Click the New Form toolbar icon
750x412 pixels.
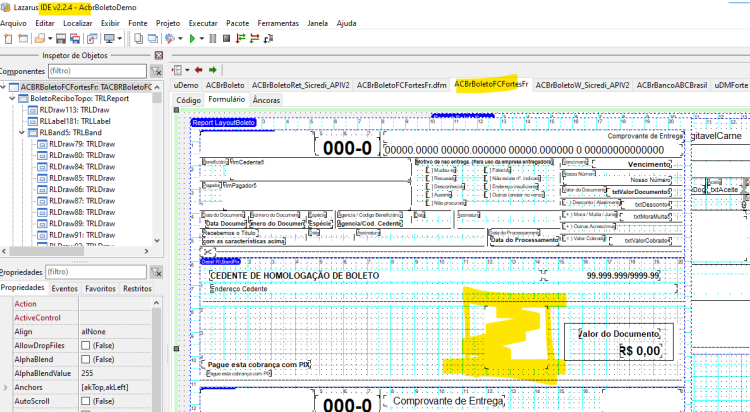tap(22, 39)
